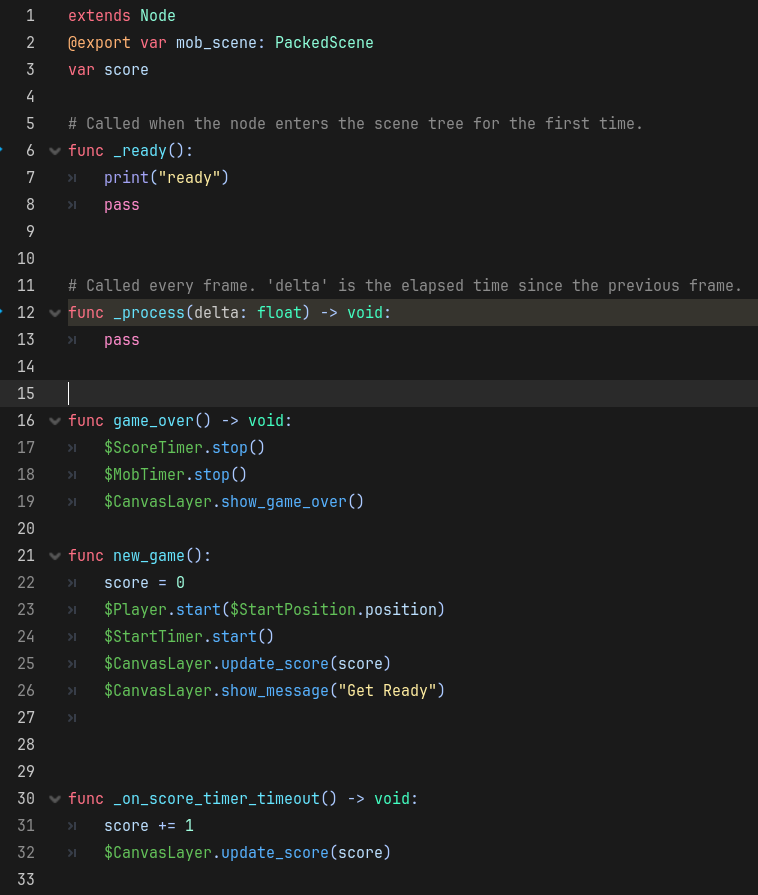Click line number 20 in the gutter
The width and height of the screenshot is (758, 895).
point(26,529)
